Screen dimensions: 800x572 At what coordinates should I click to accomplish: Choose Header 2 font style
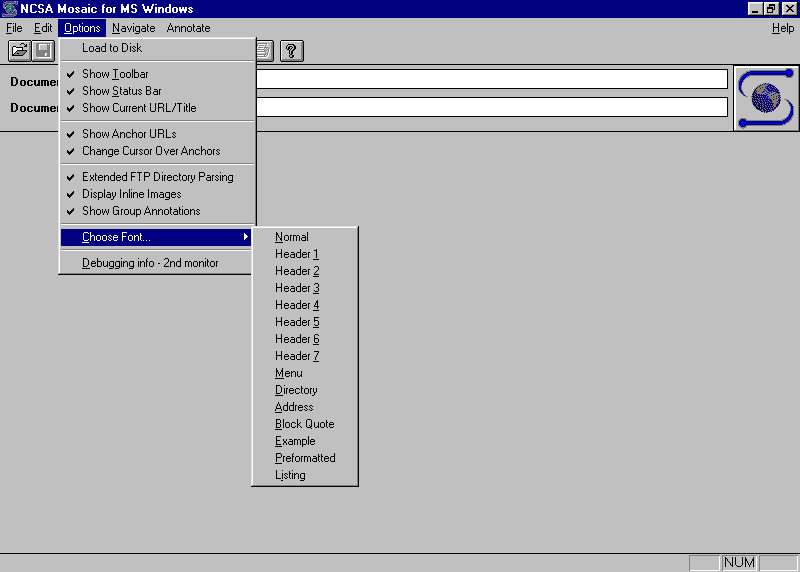pos(305,271)
